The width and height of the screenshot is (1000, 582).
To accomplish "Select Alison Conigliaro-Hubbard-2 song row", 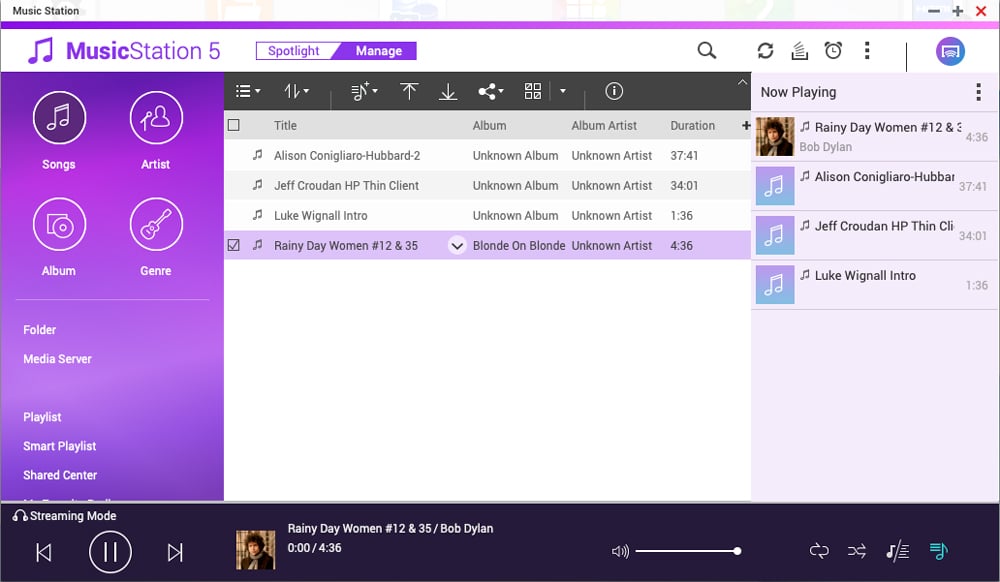I will tap(487, 156).
